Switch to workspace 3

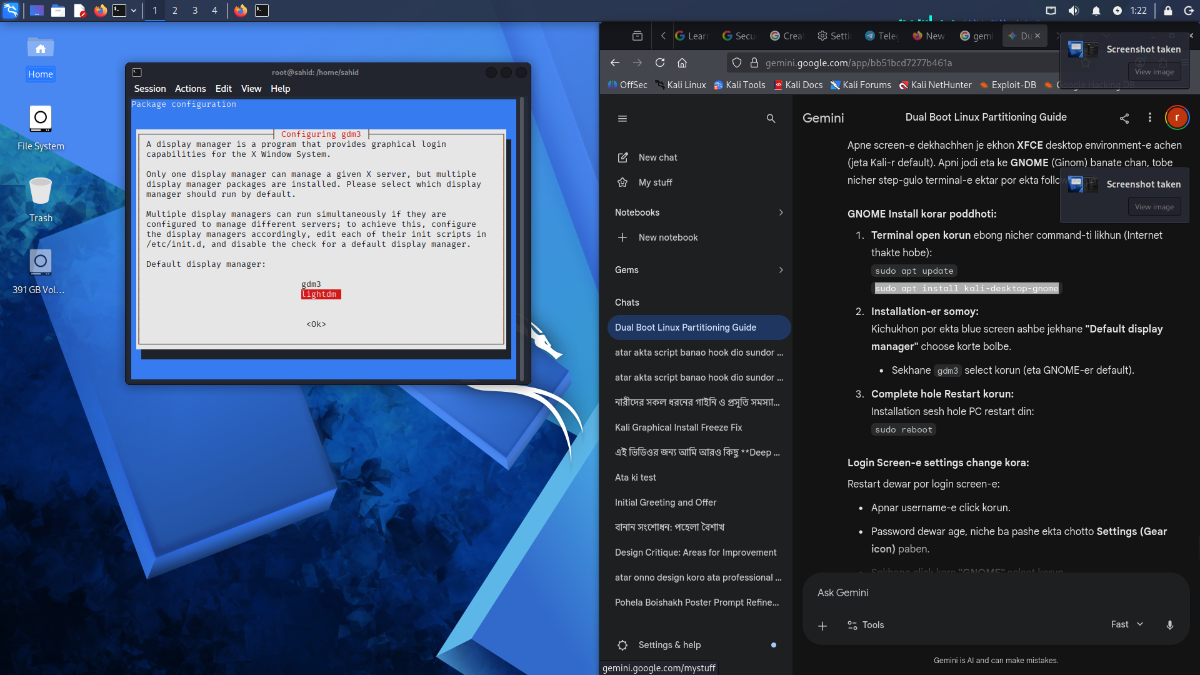tap(194, 10)
